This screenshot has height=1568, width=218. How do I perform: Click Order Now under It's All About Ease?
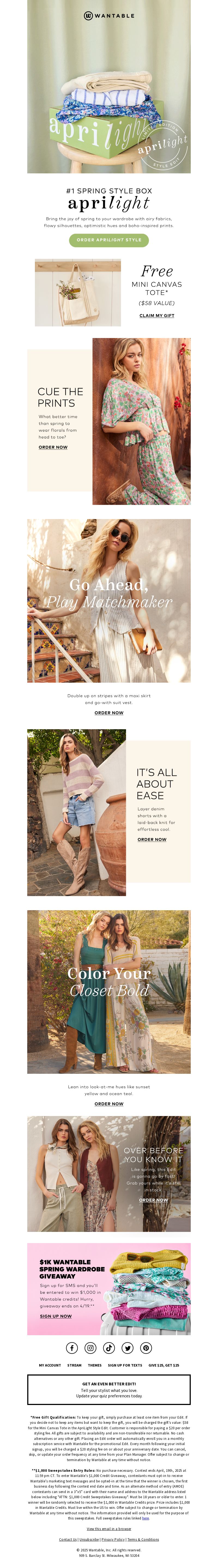(x=152, y=839)
